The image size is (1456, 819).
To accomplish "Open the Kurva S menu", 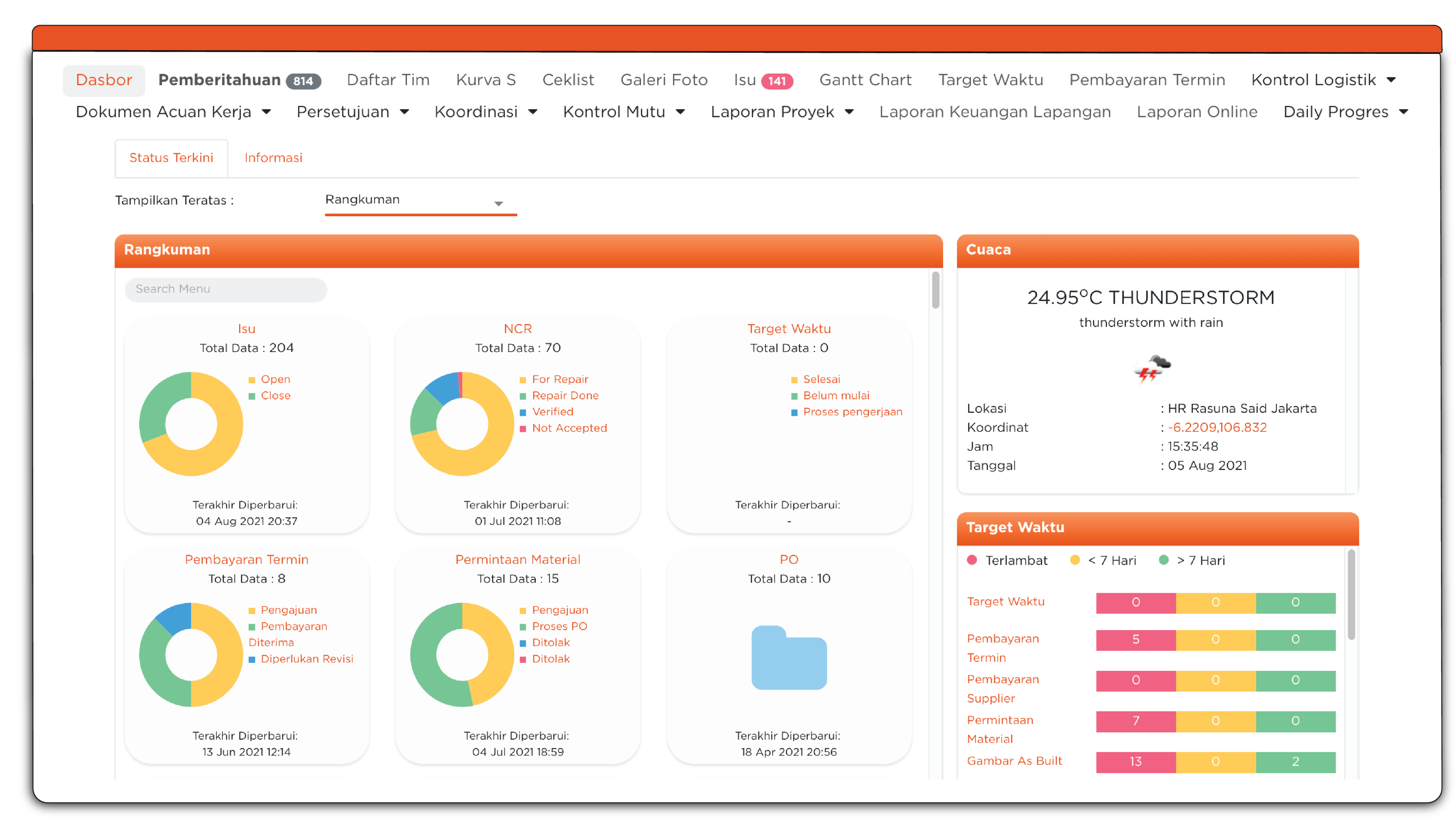I will click(485, 80).
